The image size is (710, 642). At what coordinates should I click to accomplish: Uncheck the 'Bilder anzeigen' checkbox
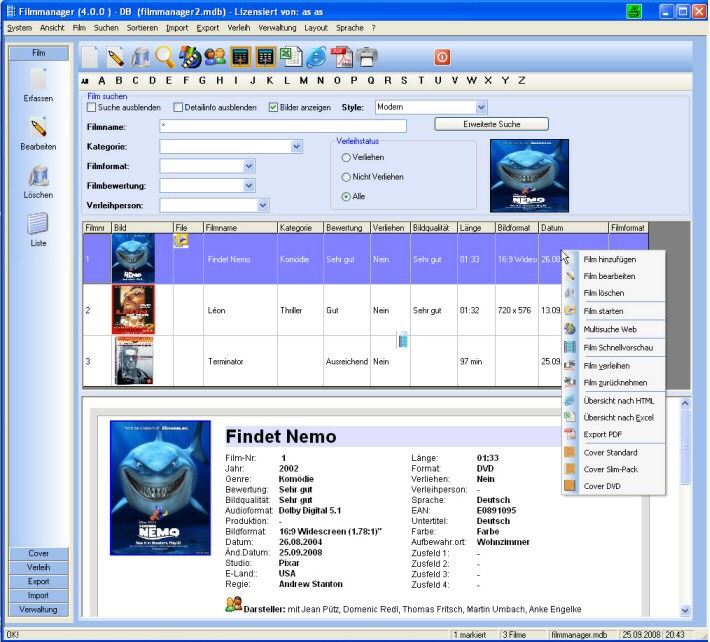coord(273,107)
